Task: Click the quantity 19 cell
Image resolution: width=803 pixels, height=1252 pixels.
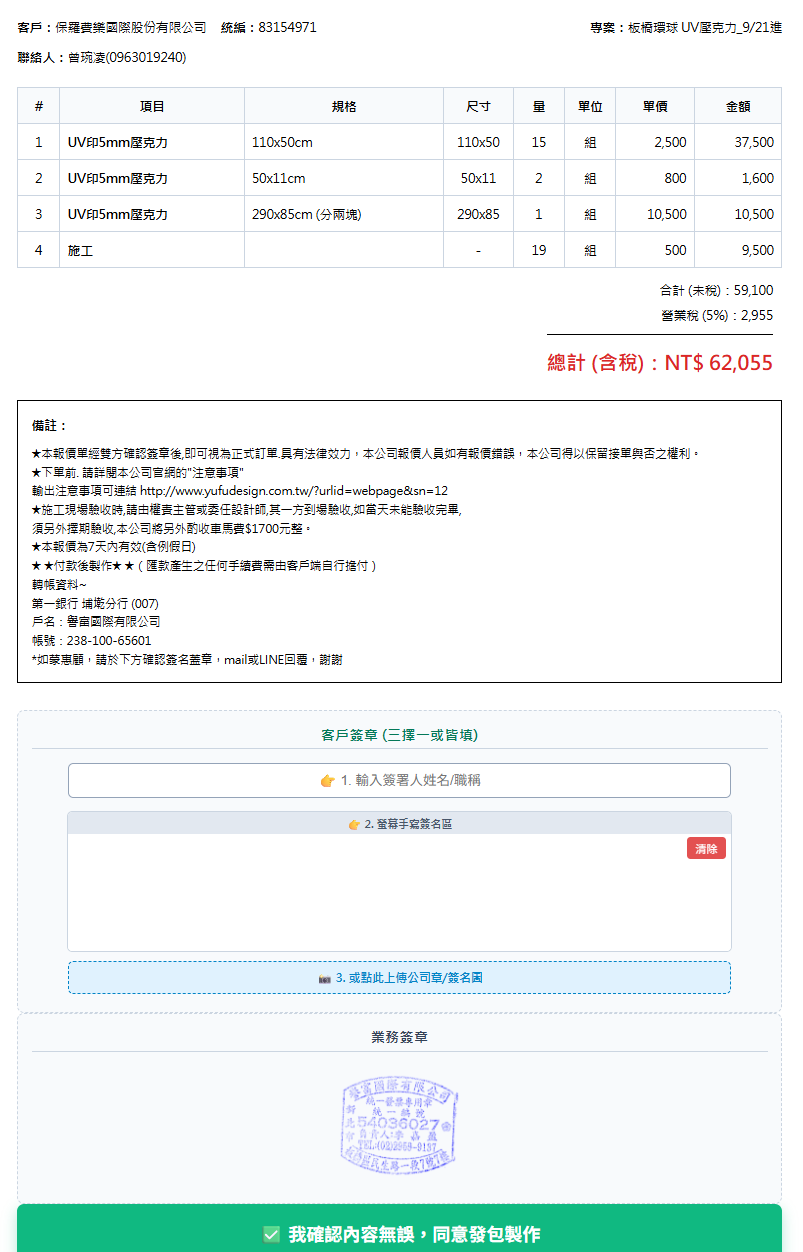Action: coord(539,250)
